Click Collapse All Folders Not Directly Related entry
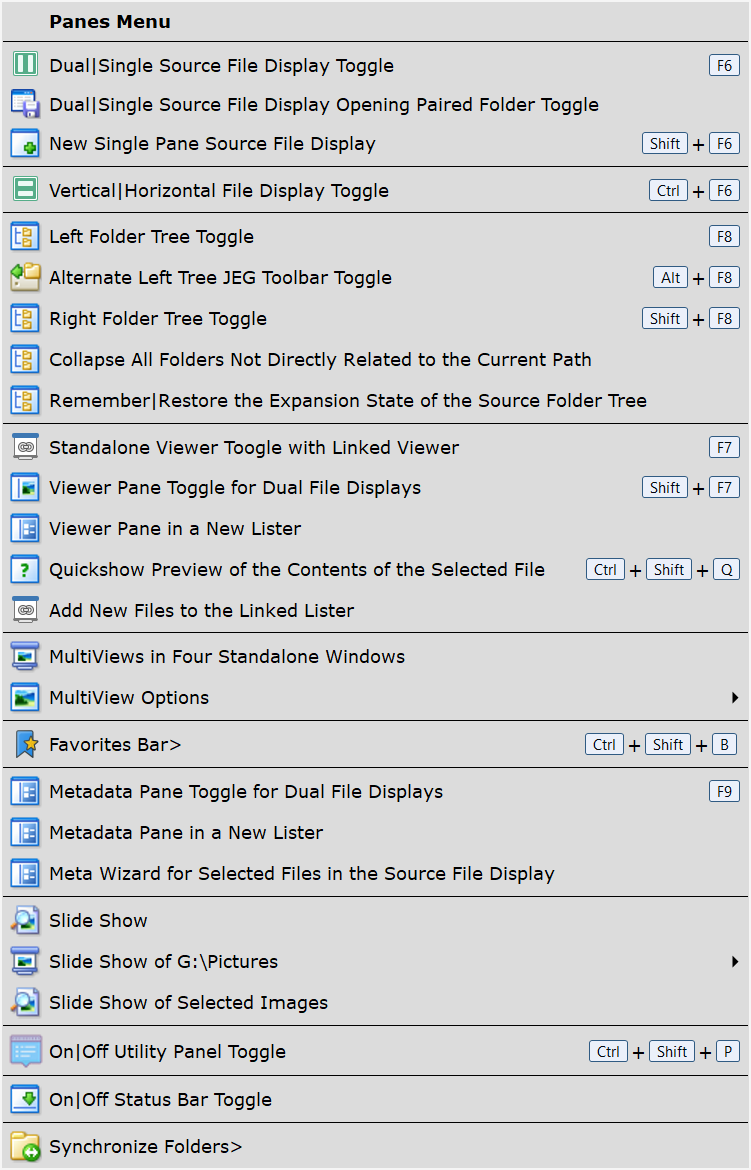The height and width of the screenshot is (1170, 751). coord(320,359)
